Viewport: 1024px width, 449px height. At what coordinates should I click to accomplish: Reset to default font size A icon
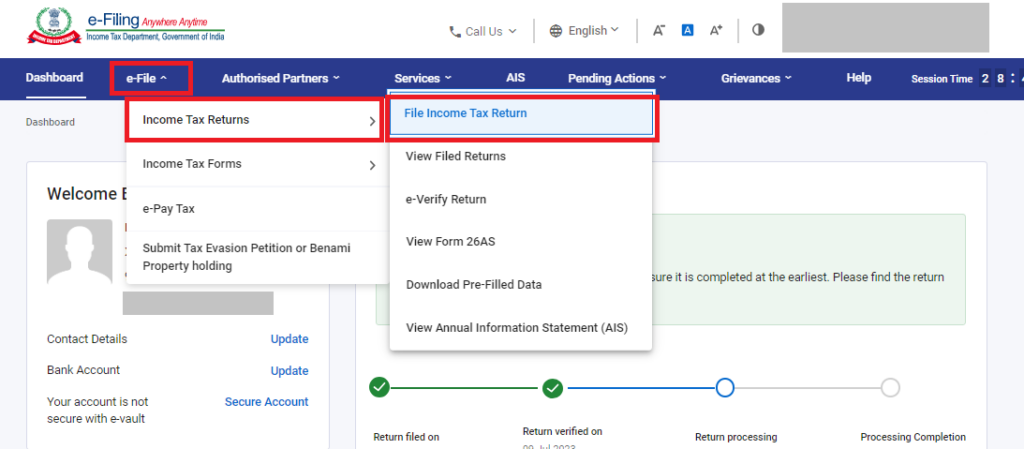(x=687, y=31)
